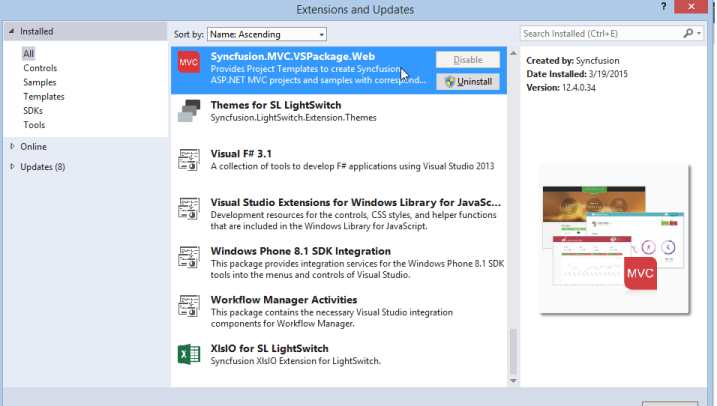
Task: Expand the Online category
Action: pyautogui.click(x=12, y=146)
